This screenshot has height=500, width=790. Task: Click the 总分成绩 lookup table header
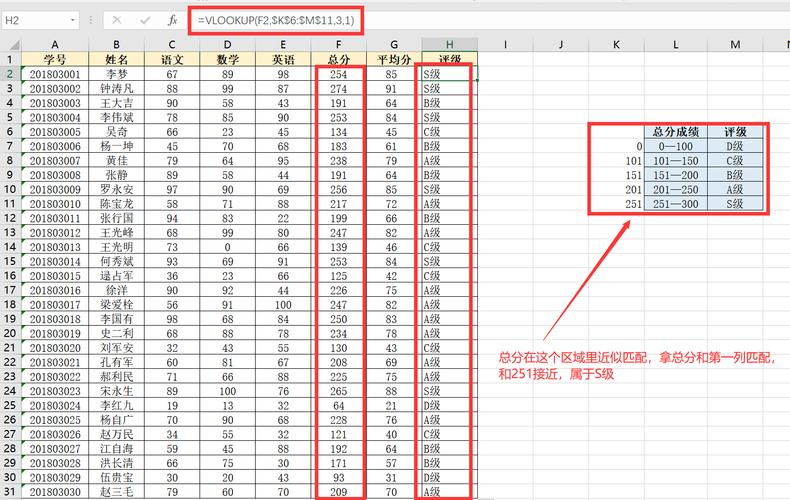(x=676, y=131)
